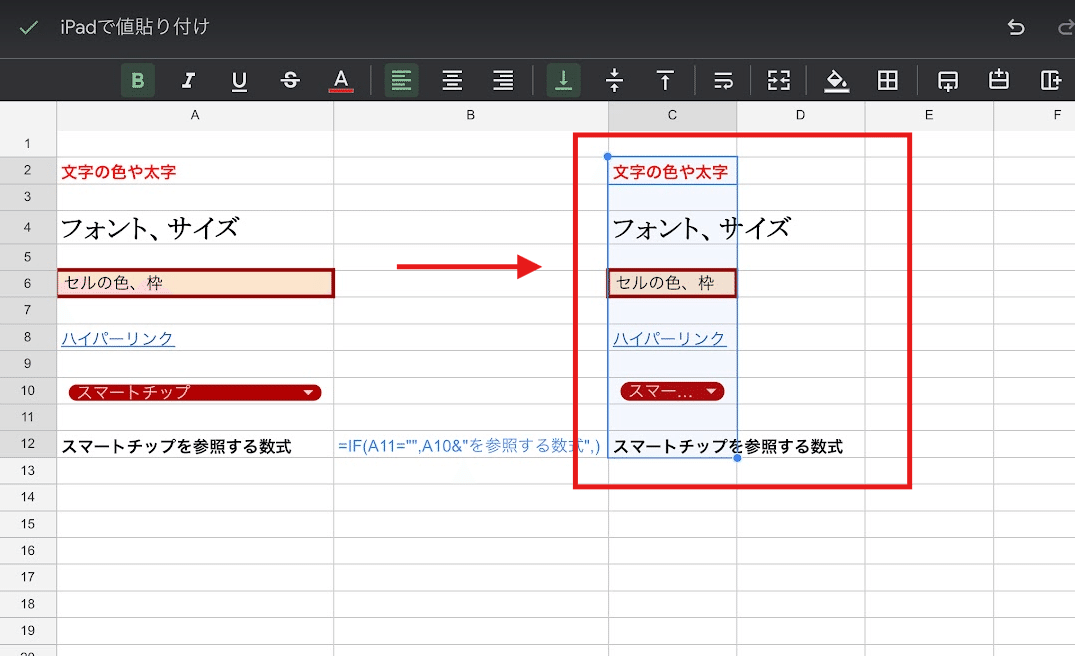Open the text color picker

(x=341, y=80)
